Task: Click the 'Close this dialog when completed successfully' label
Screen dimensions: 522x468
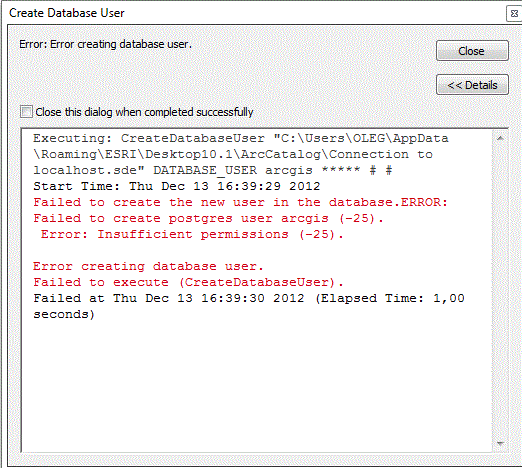Action: point(144,112)
